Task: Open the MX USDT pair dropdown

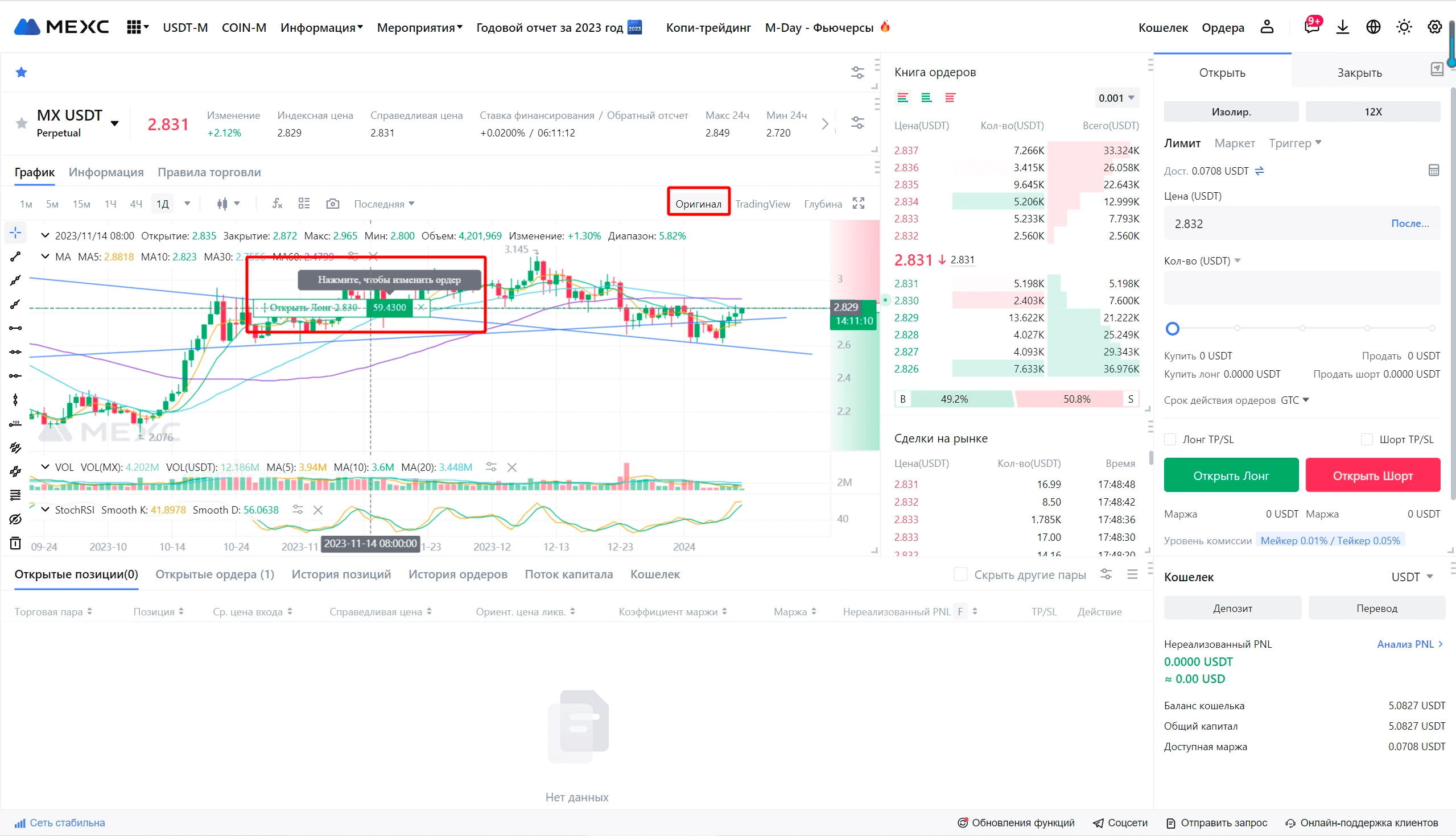Action: coord(114,123)
